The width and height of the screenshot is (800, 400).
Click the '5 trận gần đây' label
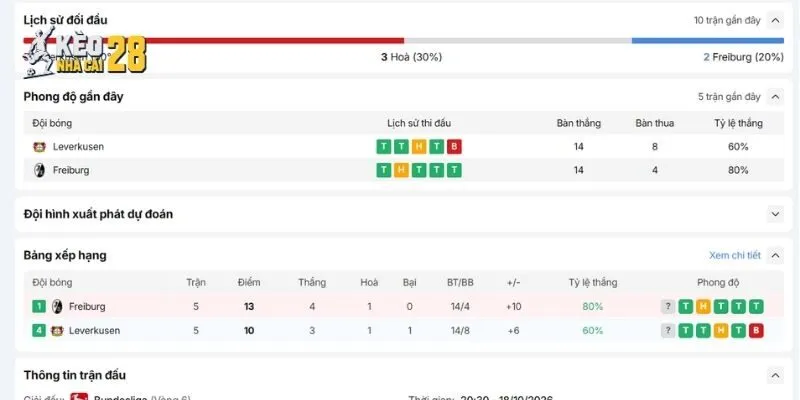[x=729, y=96]
